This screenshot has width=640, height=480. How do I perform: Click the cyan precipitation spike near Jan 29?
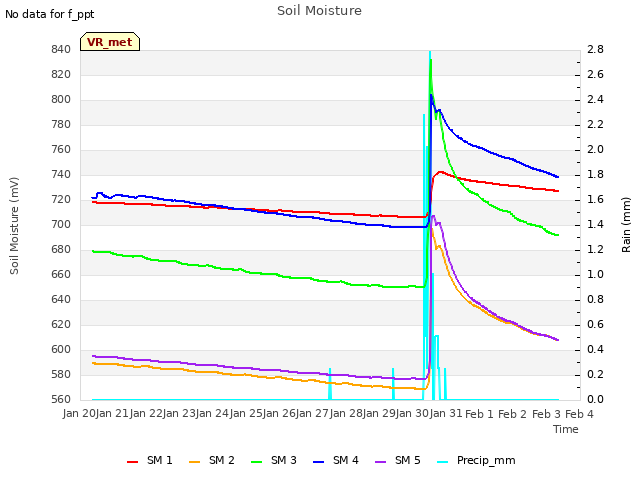(393, 384)
